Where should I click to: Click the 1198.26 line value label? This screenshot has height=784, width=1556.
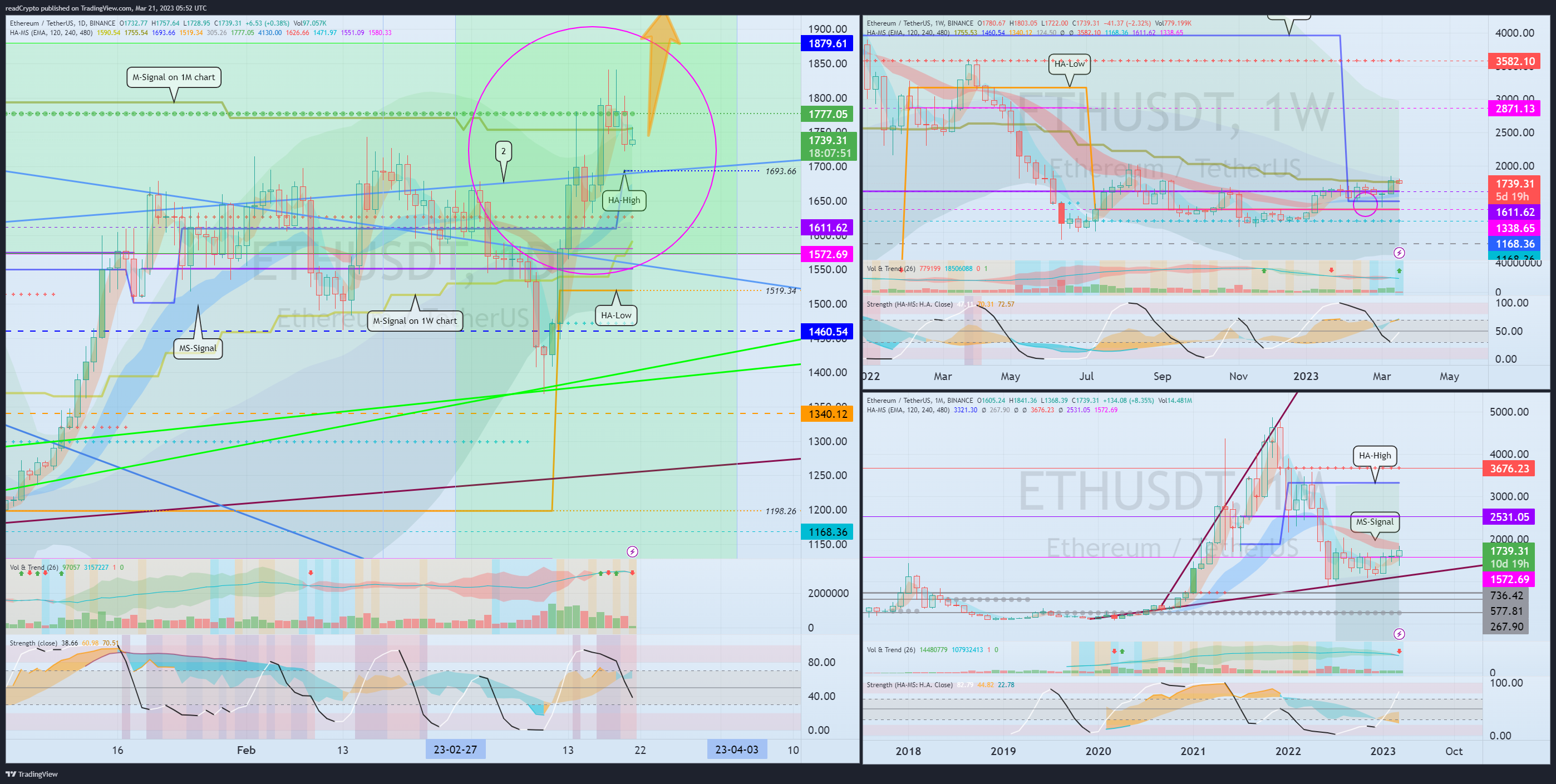[780, 511]
